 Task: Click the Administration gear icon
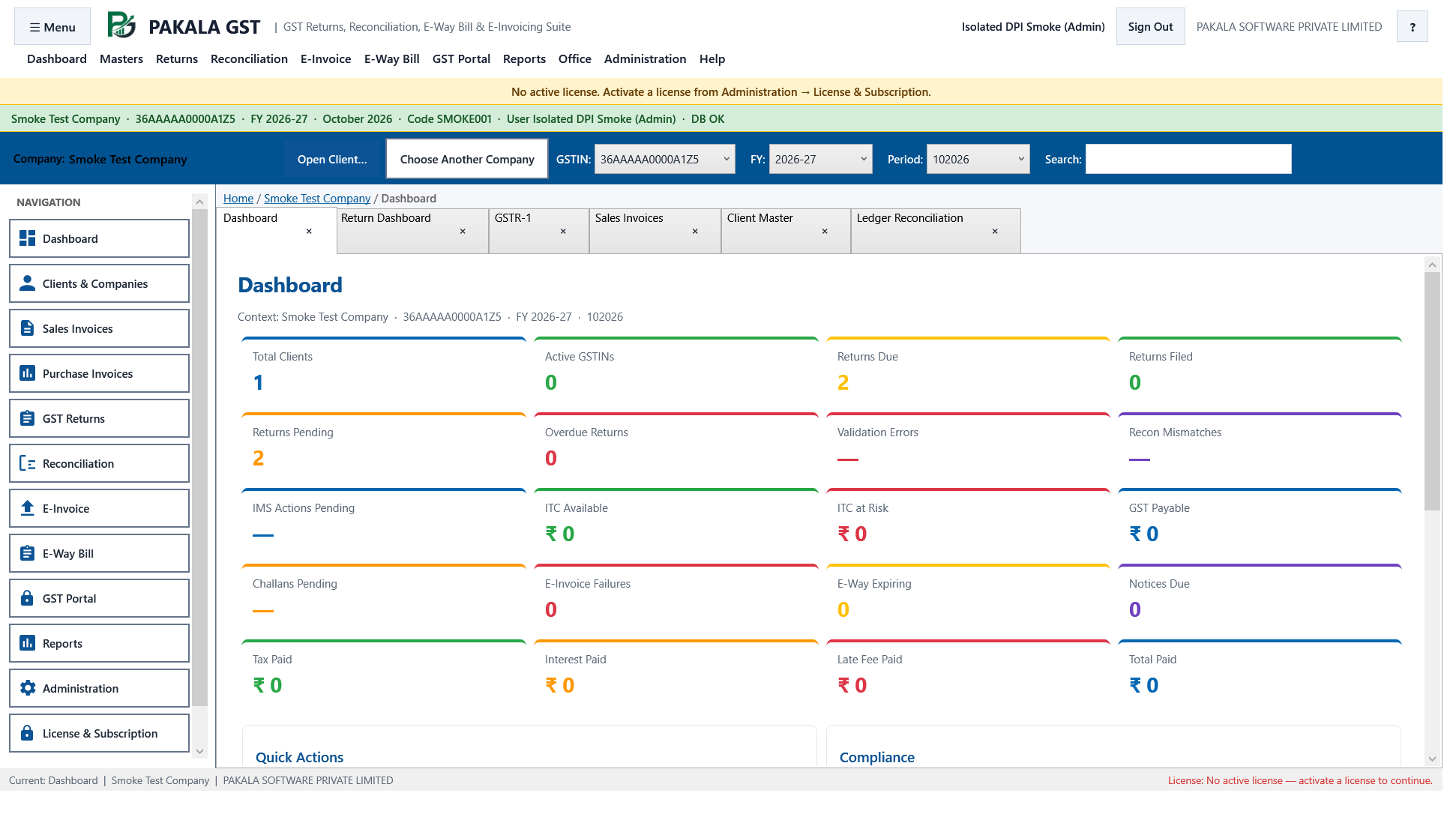point(27,688)
